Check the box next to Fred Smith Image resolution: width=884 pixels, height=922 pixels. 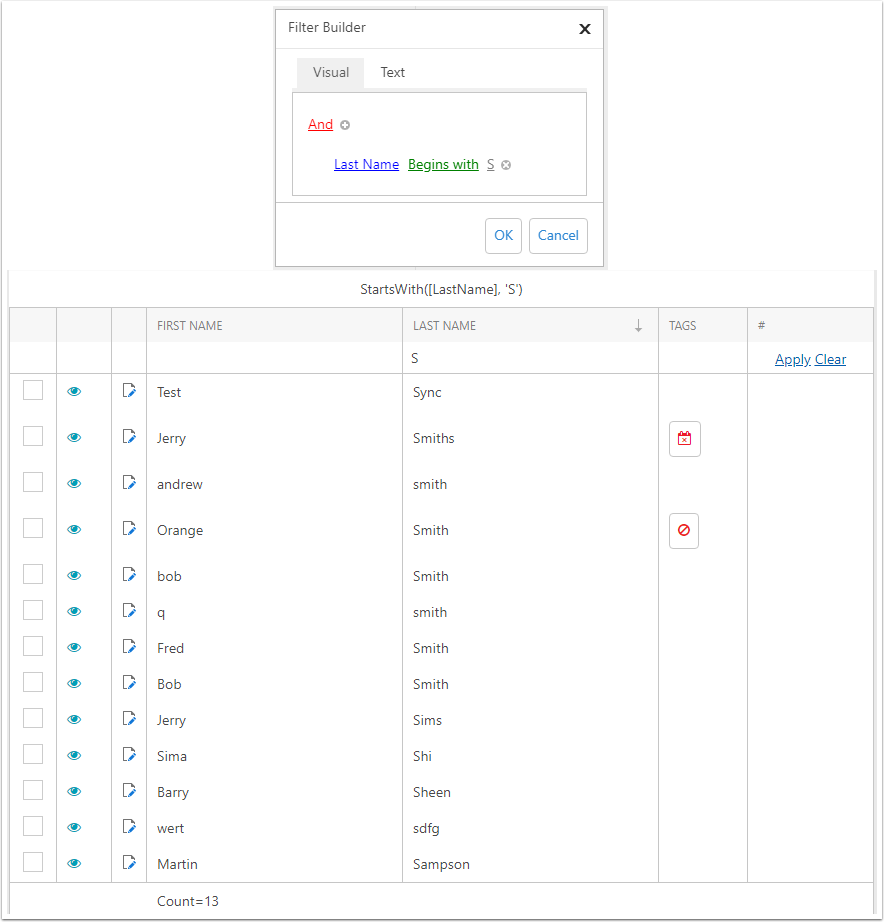[33, 646]
